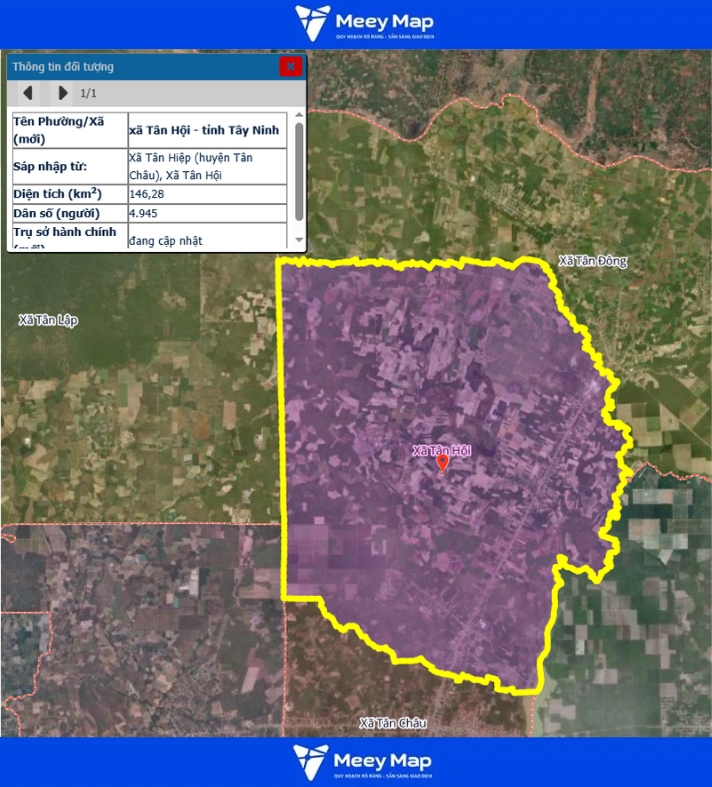Click the bottom Meey Map logo
This screenshot has width=712, height=787.
365,762
